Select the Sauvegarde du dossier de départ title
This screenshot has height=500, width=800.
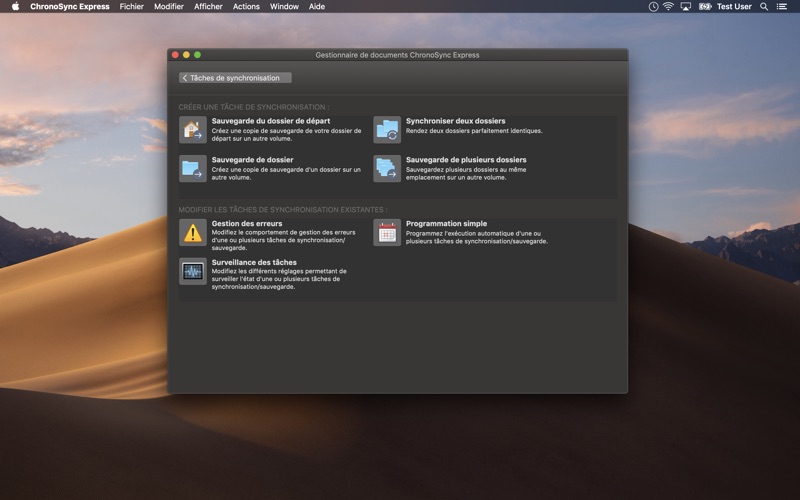[x=271, y=121]
